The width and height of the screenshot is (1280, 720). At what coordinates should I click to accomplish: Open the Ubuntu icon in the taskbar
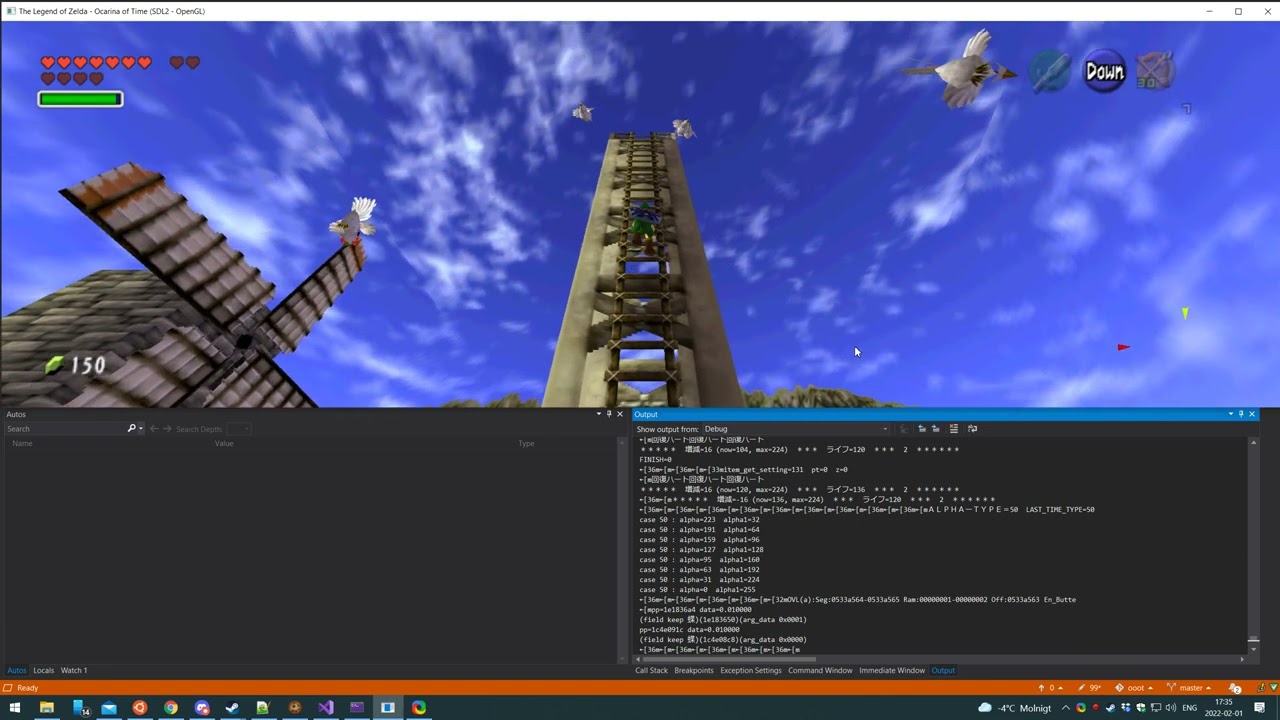pyautogui.click(x=139, y=708)
